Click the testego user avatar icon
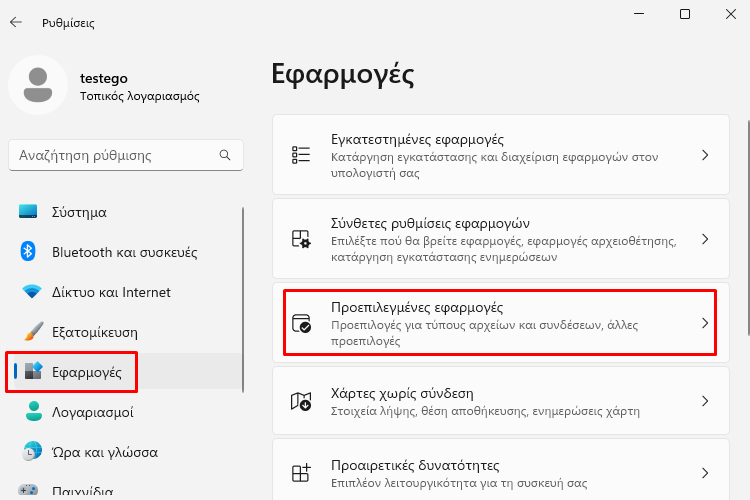This screenshot has width=750, height=500. pyautogui.click(x=38, y=85)
